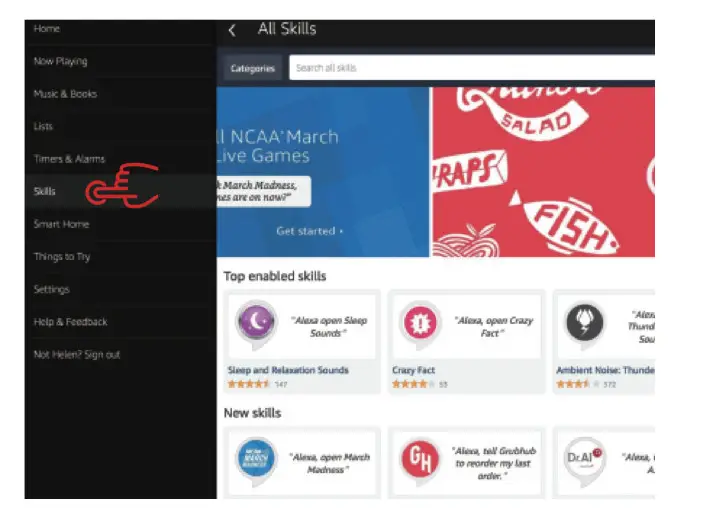Go back using the All Skills arrow
The width and height of the screenshot is (708, 515).
232,30
